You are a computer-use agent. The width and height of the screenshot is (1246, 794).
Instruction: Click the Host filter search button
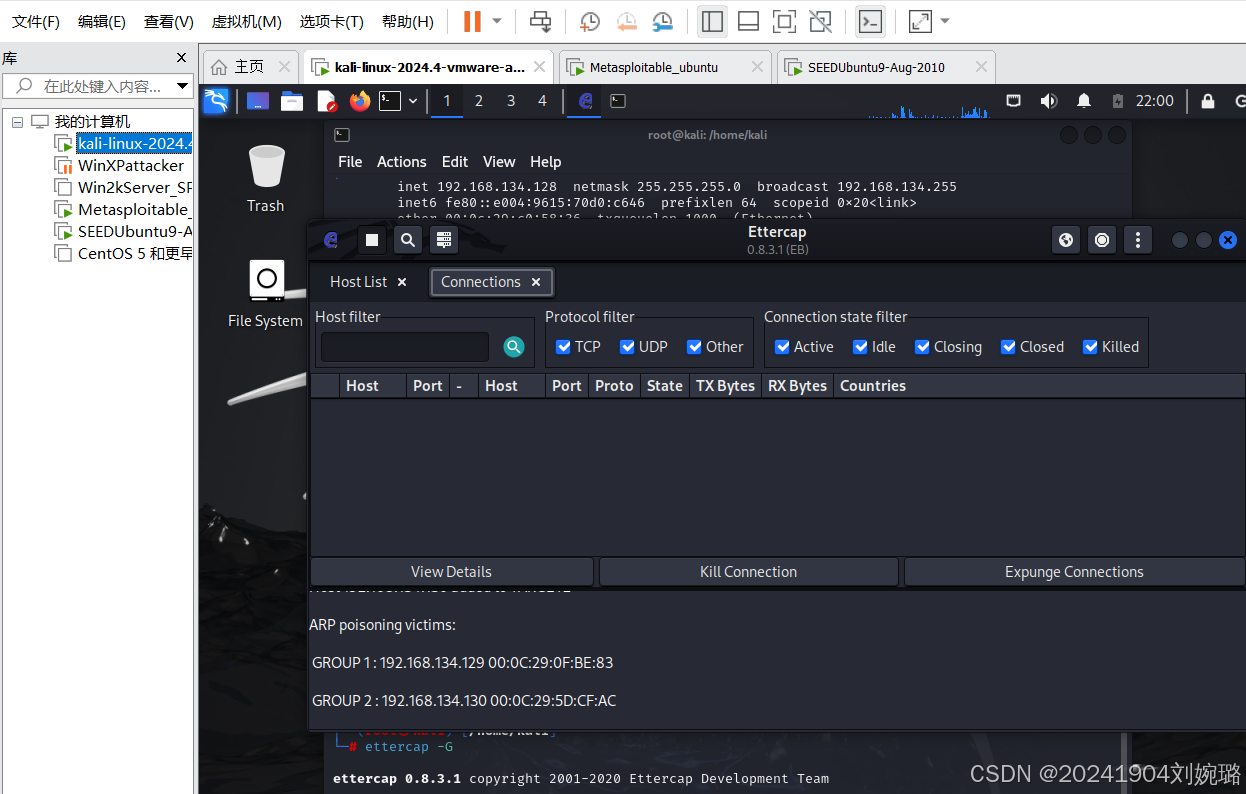click(514, 347)
